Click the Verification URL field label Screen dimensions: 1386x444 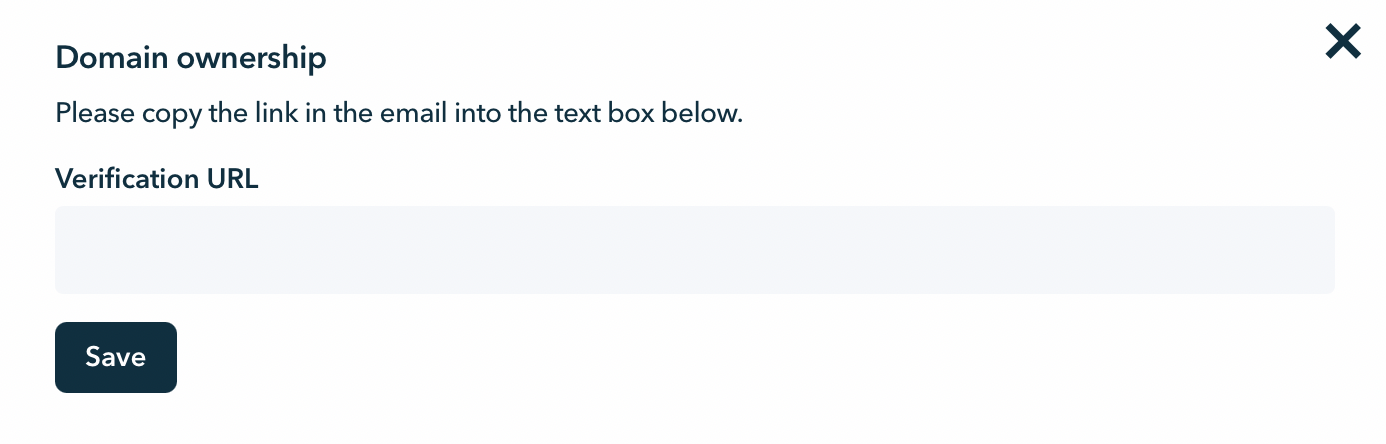click(157, 179)
